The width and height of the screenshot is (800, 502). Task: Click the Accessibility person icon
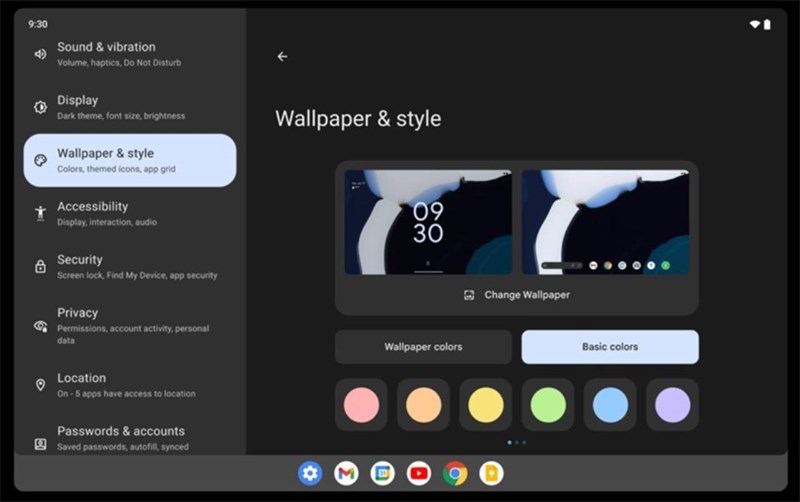40,213
